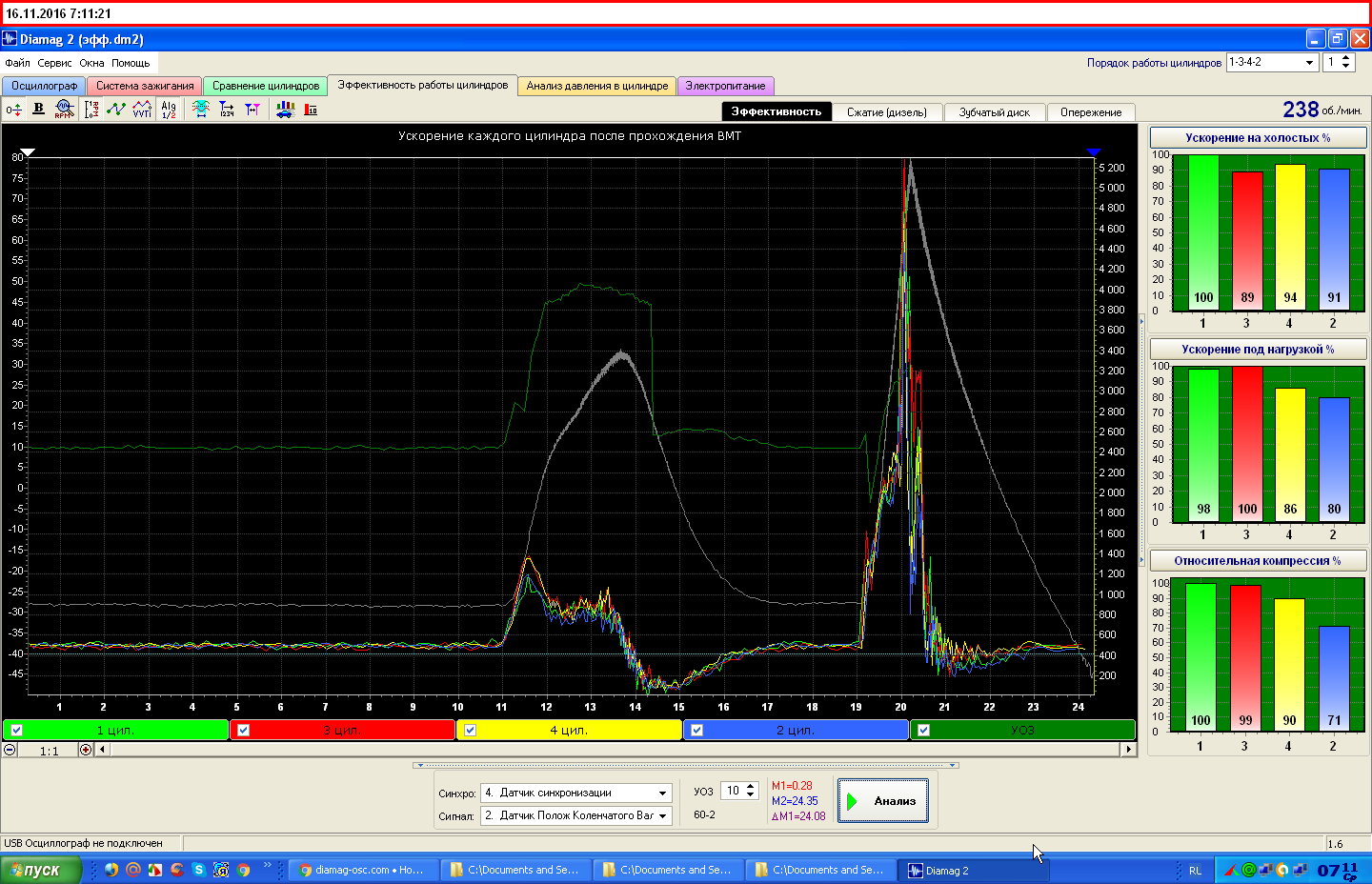The width and height of the screenshot is (1372, 884).
Task: Toggle the УОЗ trace checkbox
Action: (924, 731)
